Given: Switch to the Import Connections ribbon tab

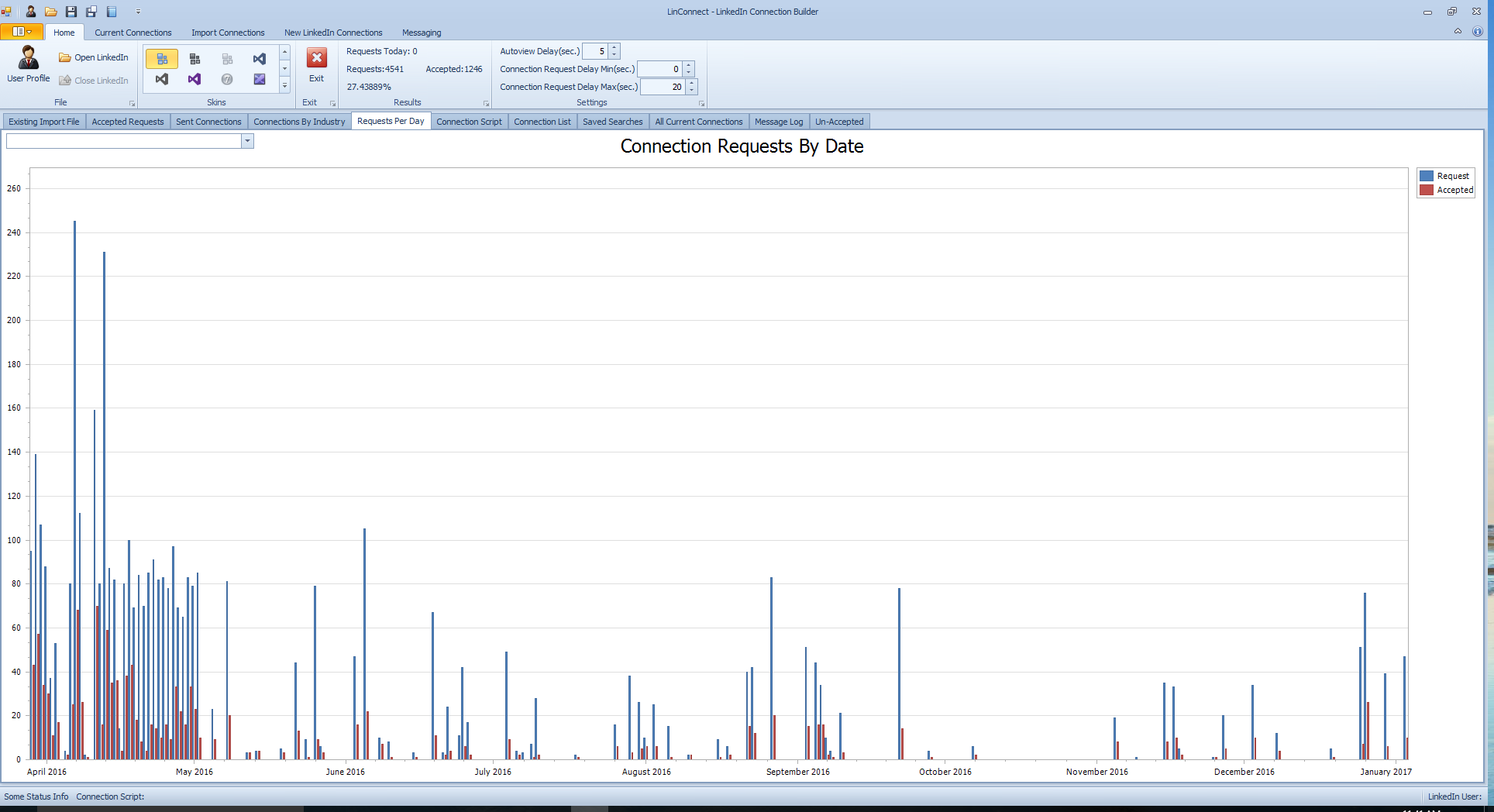Looking at the screenshot, I should 228,33.
